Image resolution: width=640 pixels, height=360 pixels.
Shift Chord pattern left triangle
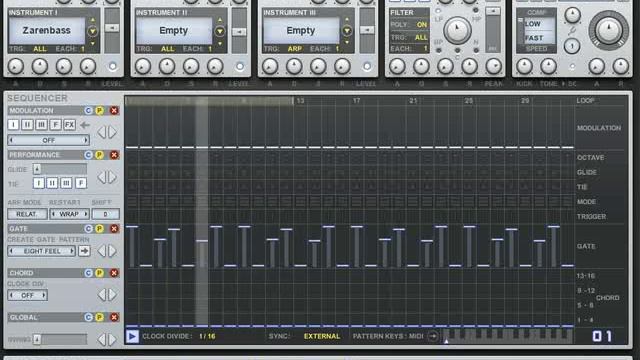[101, 295]
